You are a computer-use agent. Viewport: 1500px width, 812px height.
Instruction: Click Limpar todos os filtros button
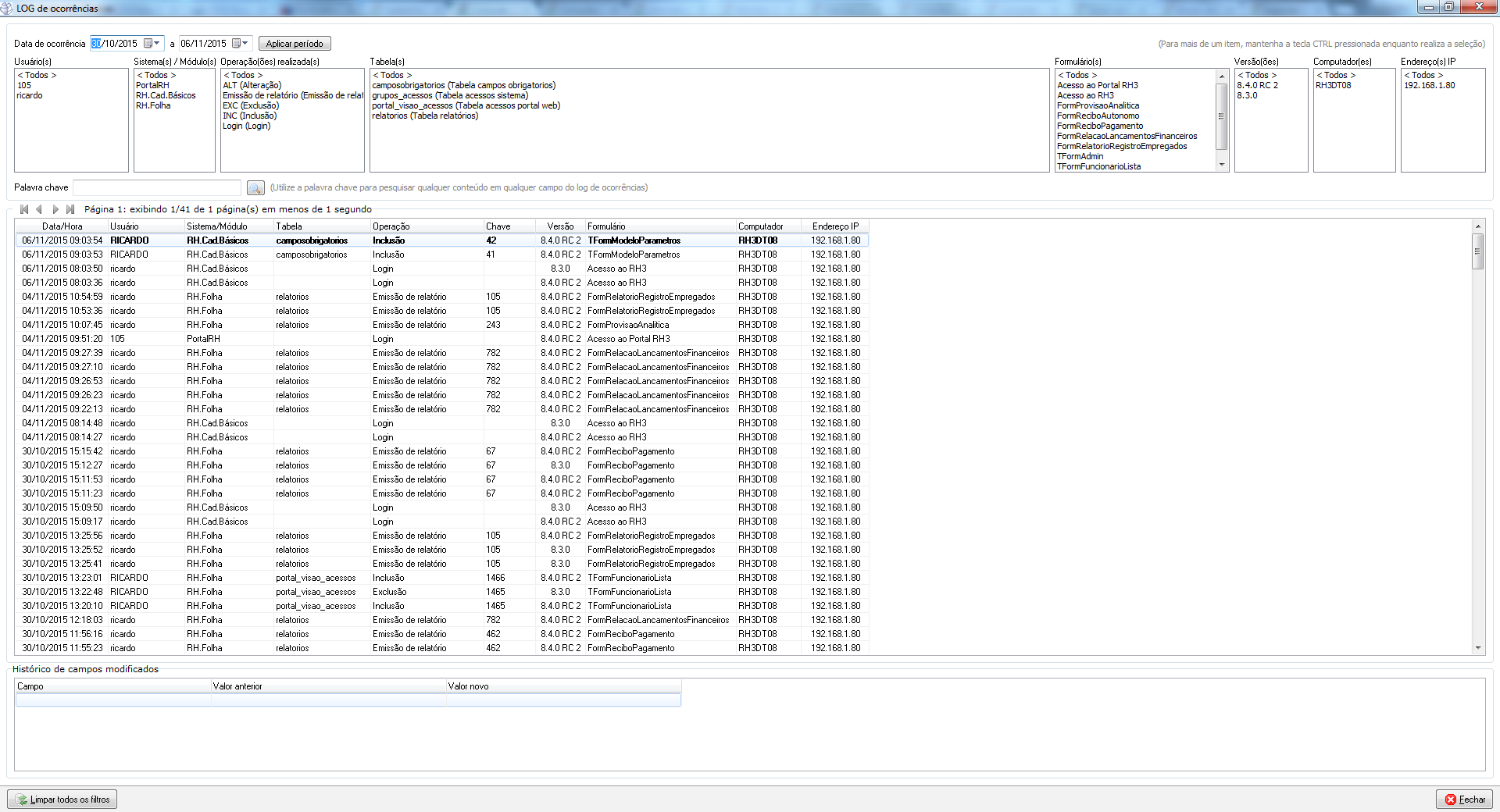[x=62, y=800]
